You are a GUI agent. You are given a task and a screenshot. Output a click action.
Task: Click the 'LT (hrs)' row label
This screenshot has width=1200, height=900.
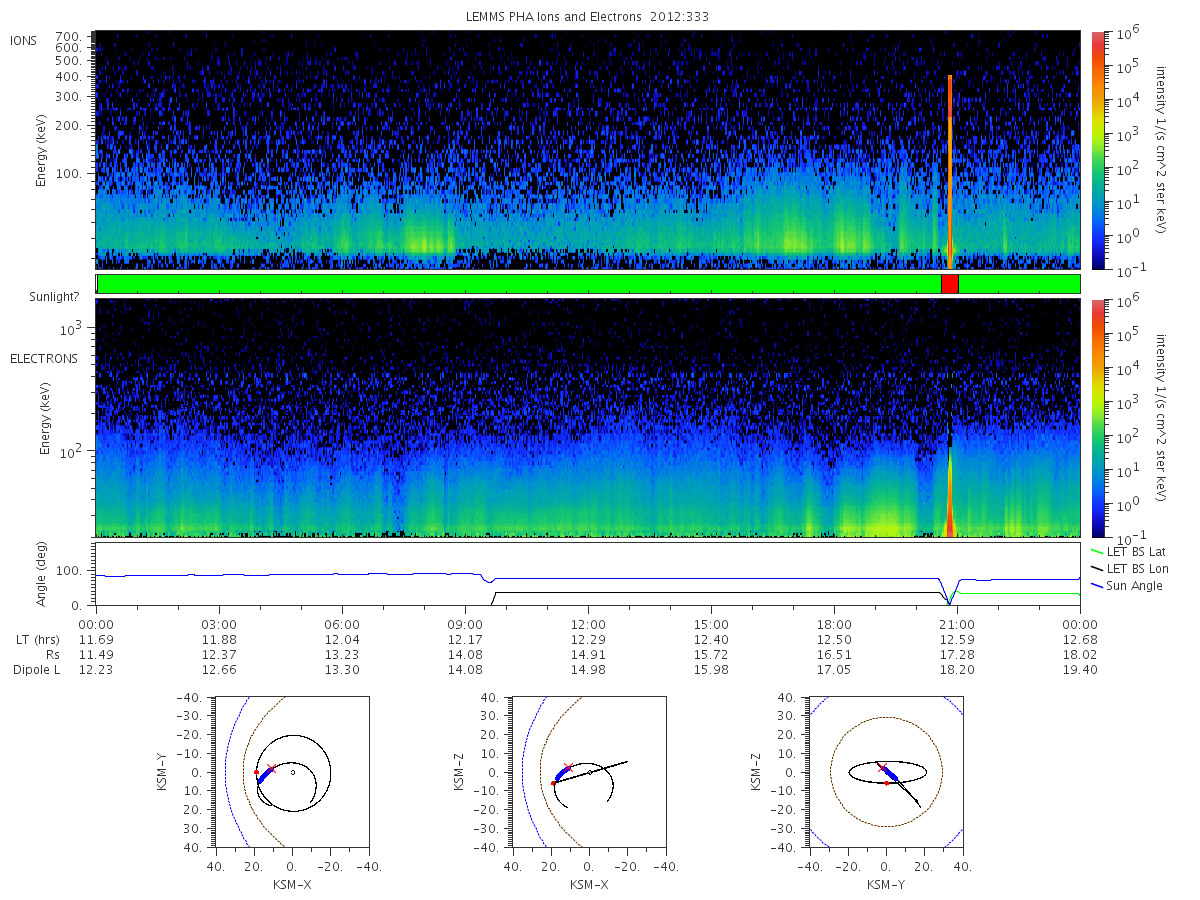pos(36,639)
